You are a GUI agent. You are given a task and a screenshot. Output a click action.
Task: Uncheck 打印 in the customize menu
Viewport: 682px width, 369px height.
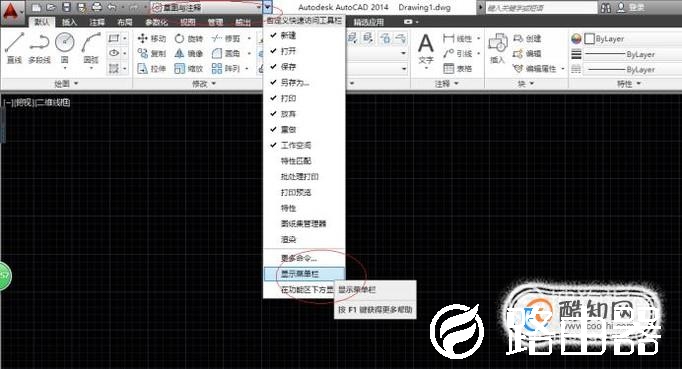click(x=304, y=98)
